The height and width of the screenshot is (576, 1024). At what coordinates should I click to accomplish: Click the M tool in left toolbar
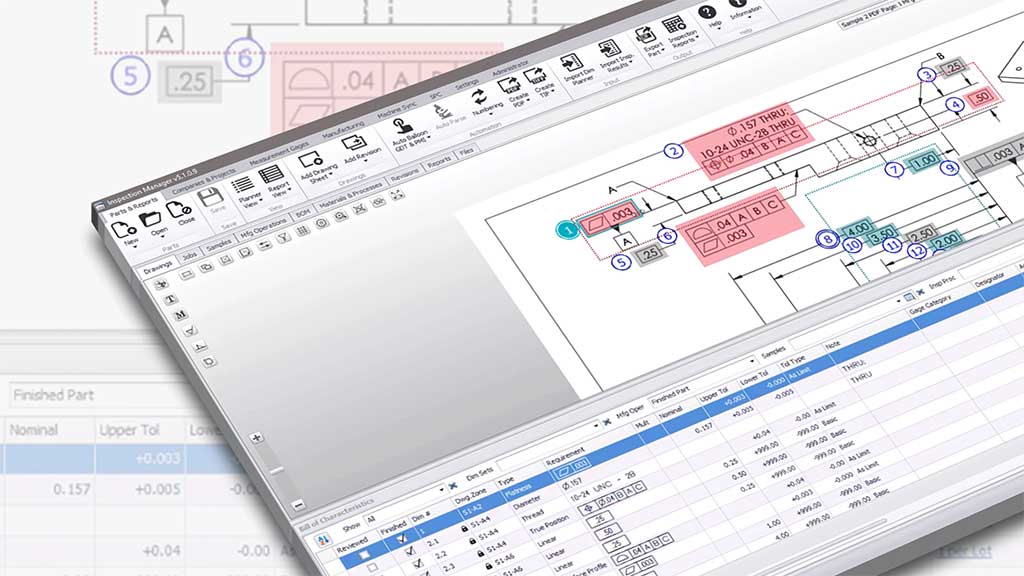tap(180, 315)
